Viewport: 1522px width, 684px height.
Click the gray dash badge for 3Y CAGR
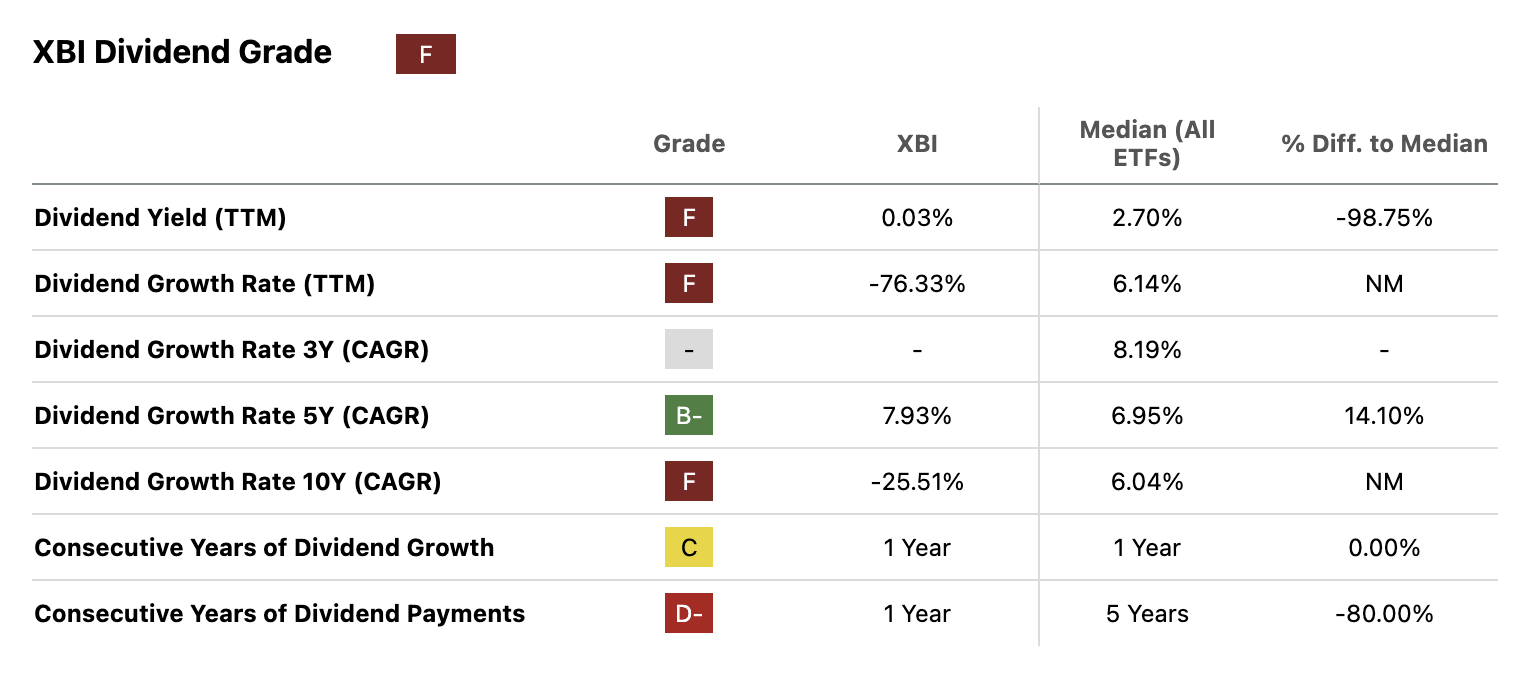coord(688,349)
